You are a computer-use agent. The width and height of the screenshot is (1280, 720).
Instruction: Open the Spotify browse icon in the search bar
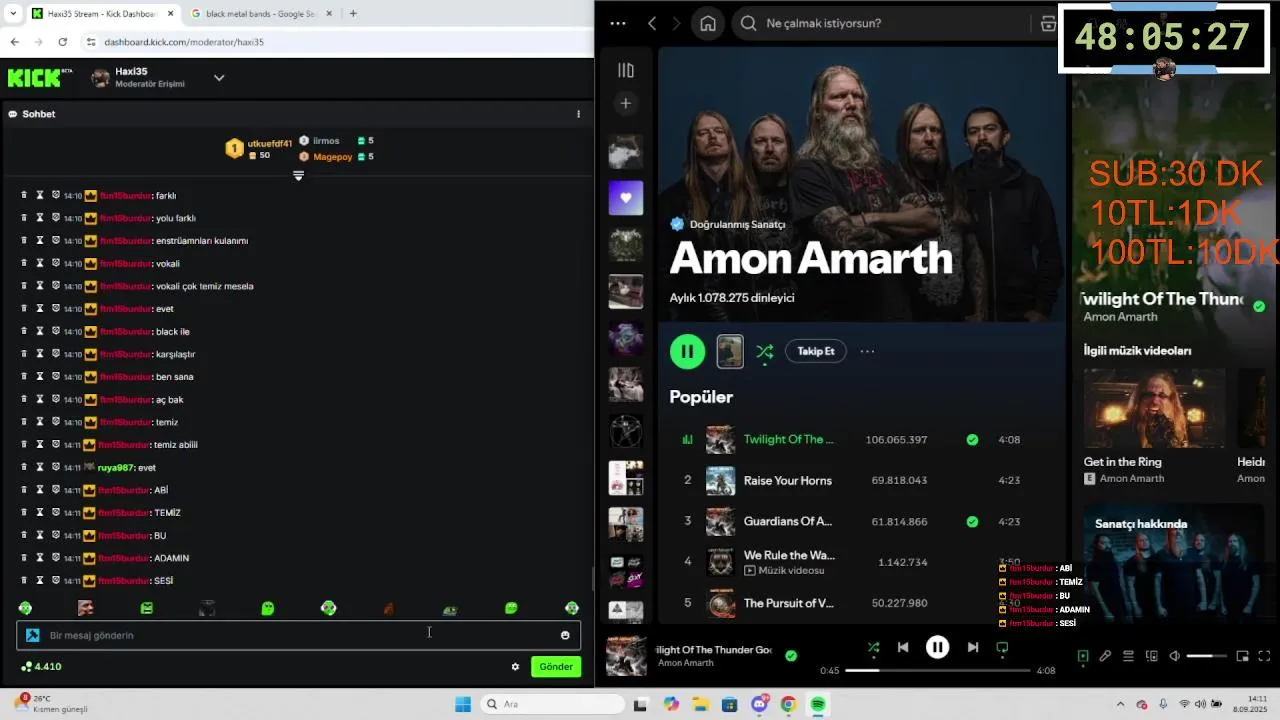[1048, 23]
